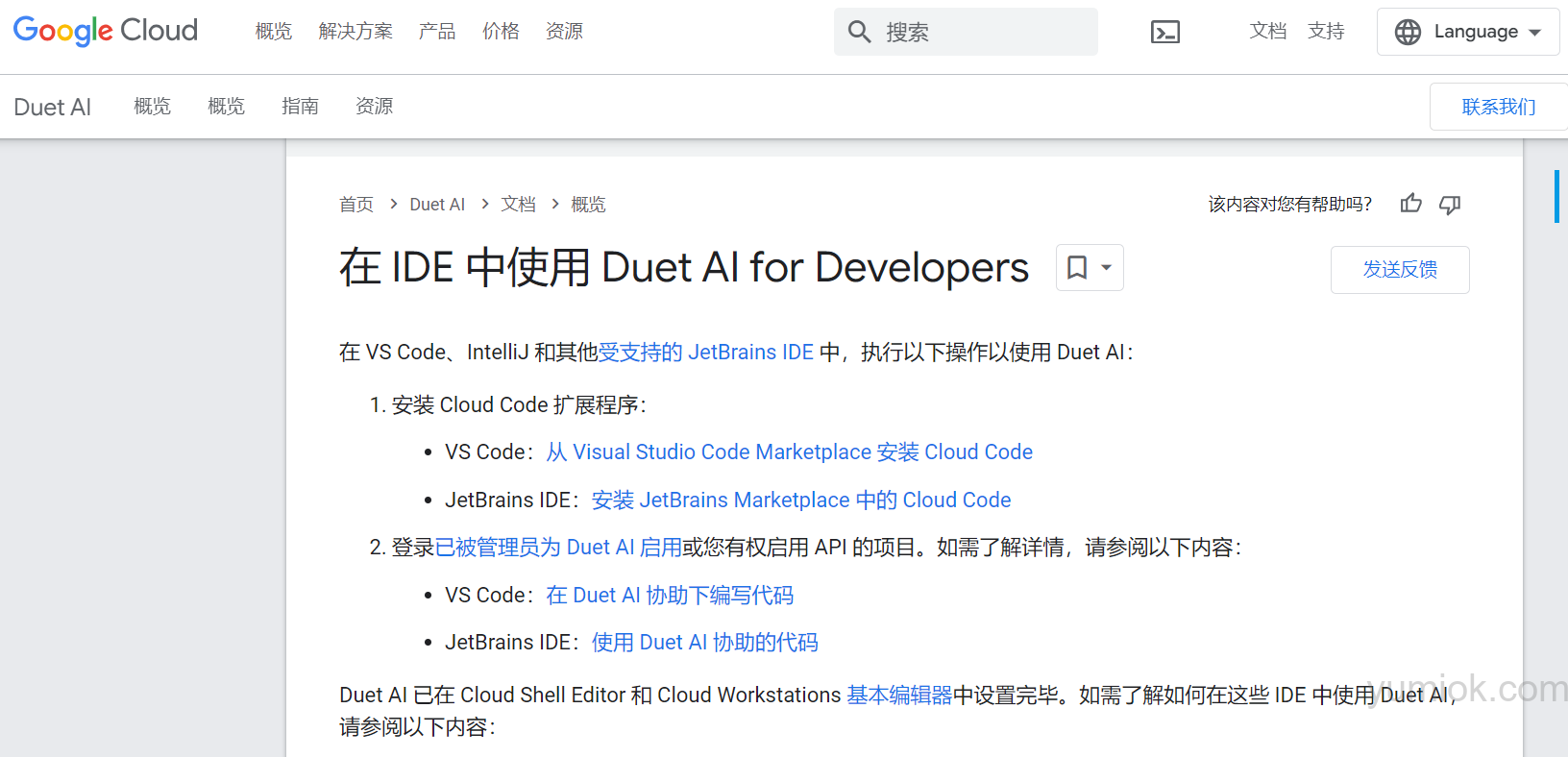The height and width of the screenshot is (757, 1568).
Task: Click the 发送反馈 button
Action: click(1400, 270)
